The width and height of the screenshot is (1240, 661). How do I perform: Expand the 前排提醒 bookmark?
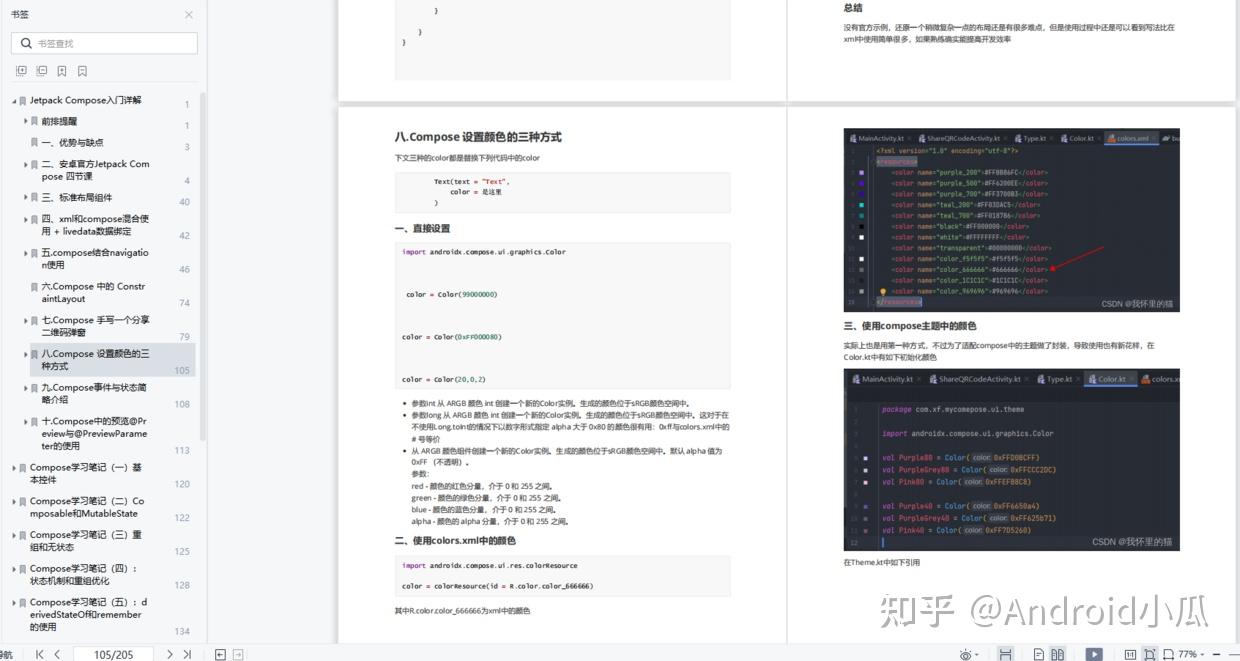pos(26,121)
